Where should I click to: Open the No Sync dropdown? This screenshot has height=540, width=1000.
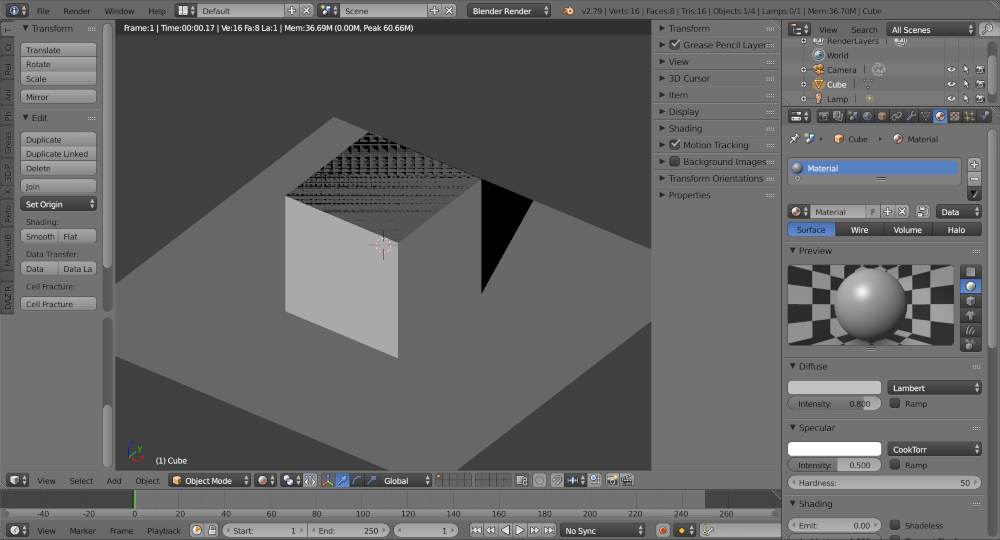click(603, 530)
